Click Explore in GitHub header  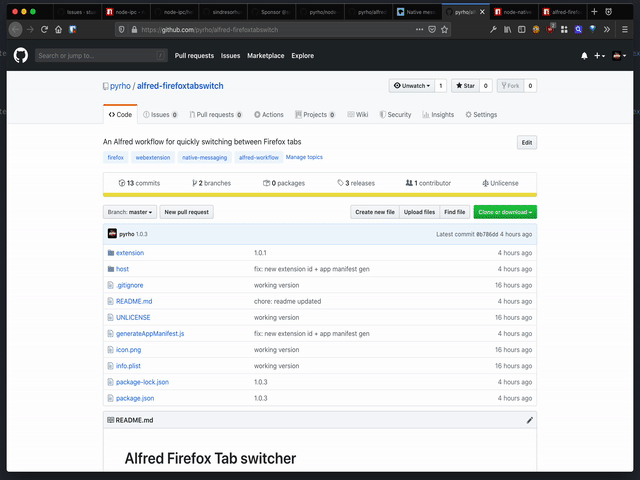[x=302, y=56]
